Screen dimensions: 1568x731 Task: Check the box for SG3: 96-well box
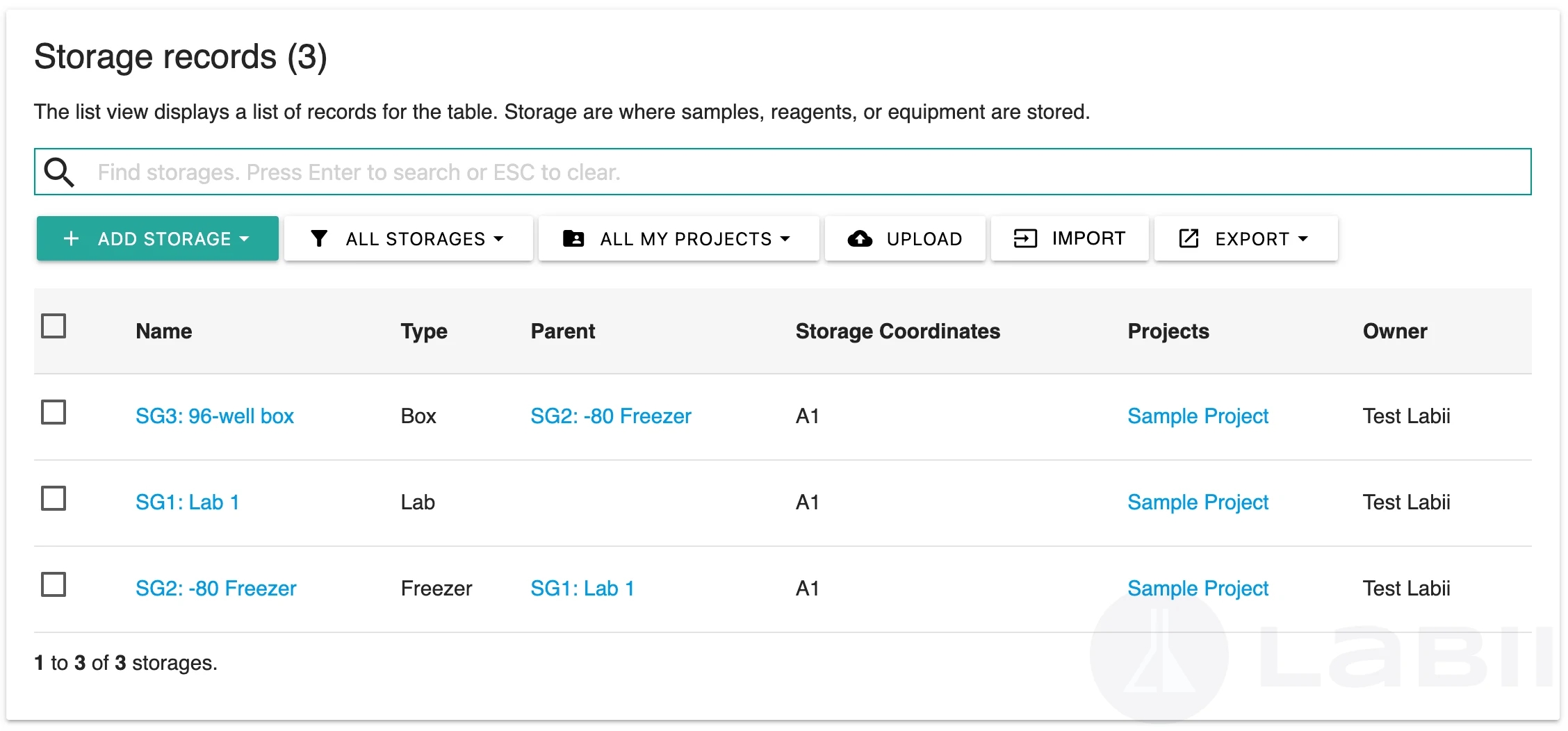coord(54,412)
